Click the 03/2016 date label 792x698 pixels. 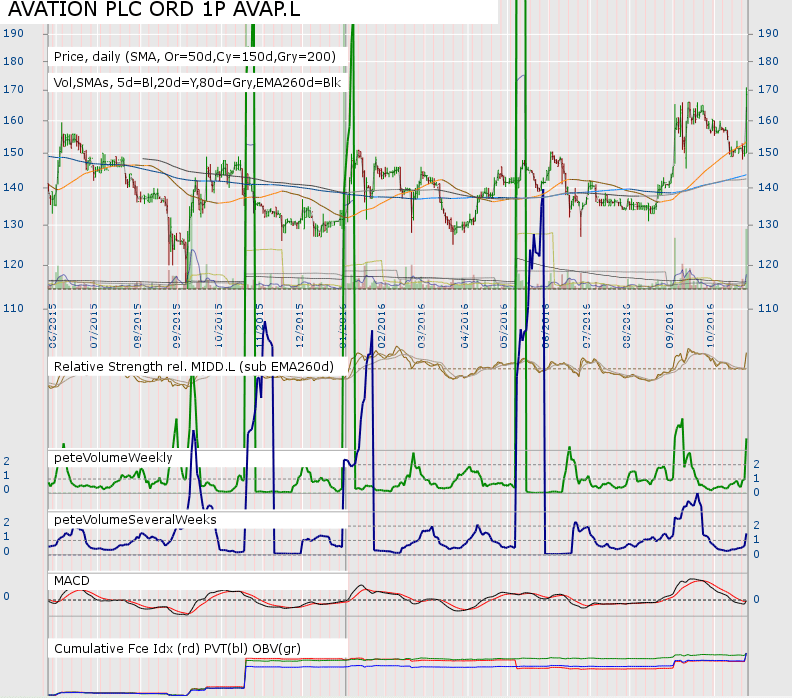click(421, 326)
